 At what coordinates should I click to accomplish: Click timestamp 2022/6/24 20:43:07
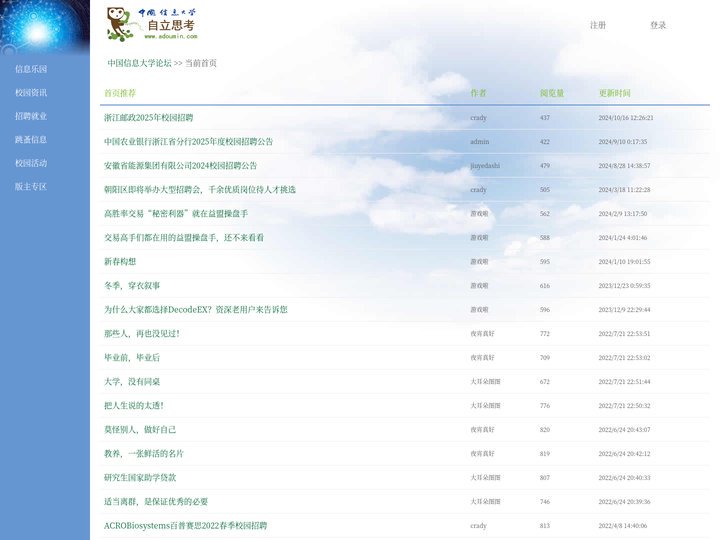click(624, 429)
